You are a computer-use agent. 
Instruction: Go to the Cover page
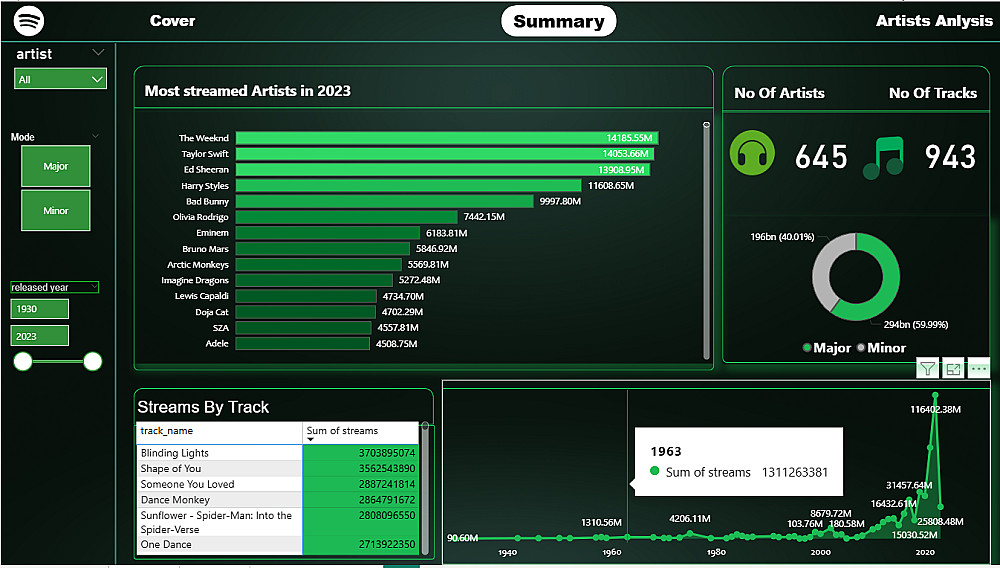click(x=172, y=20)
